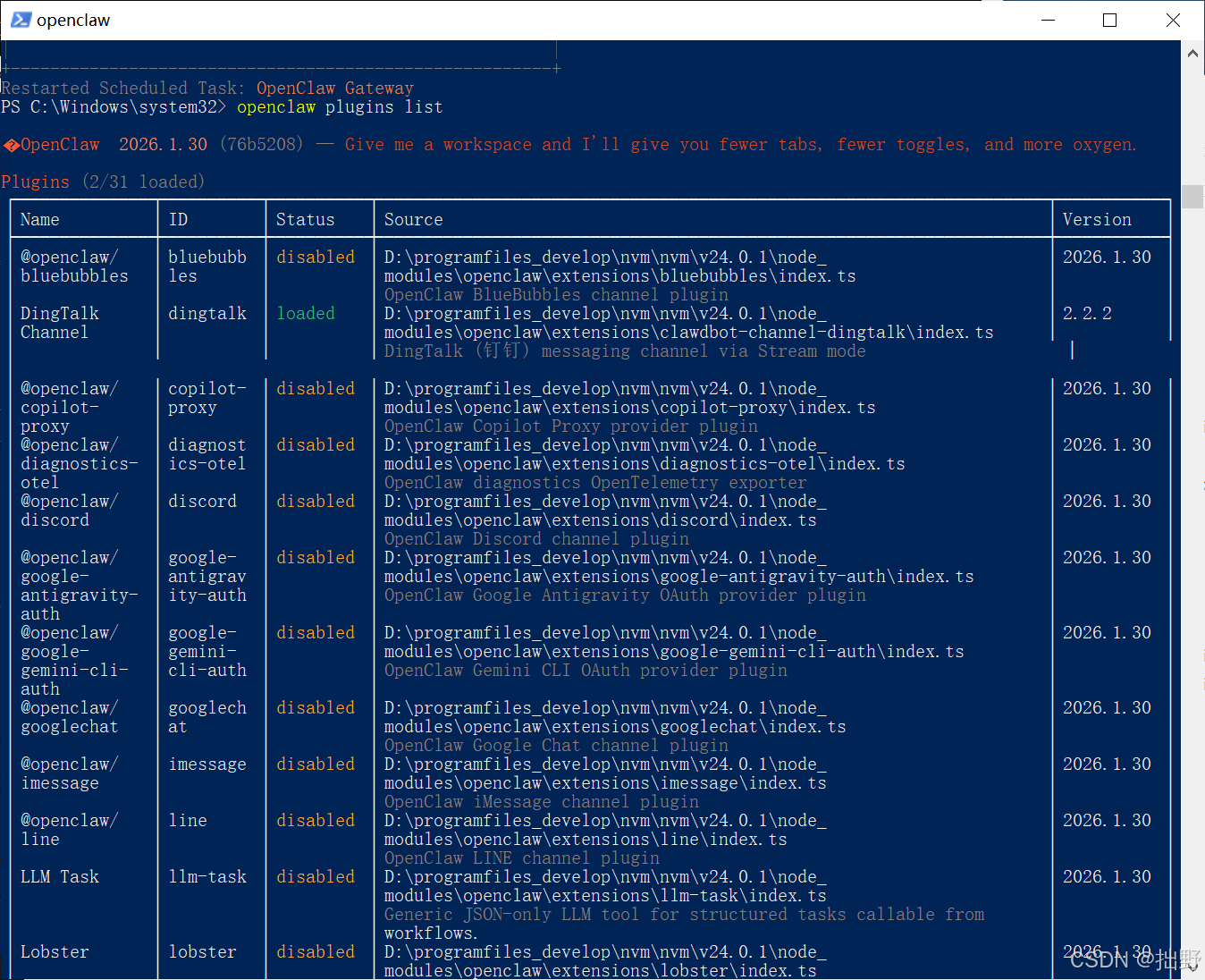The width and height of the screenshot is (1205, 980).
Task: Click 'Restarted Scheduled Task: OpenClaw Gateway' line
Action: click(207, 88)
